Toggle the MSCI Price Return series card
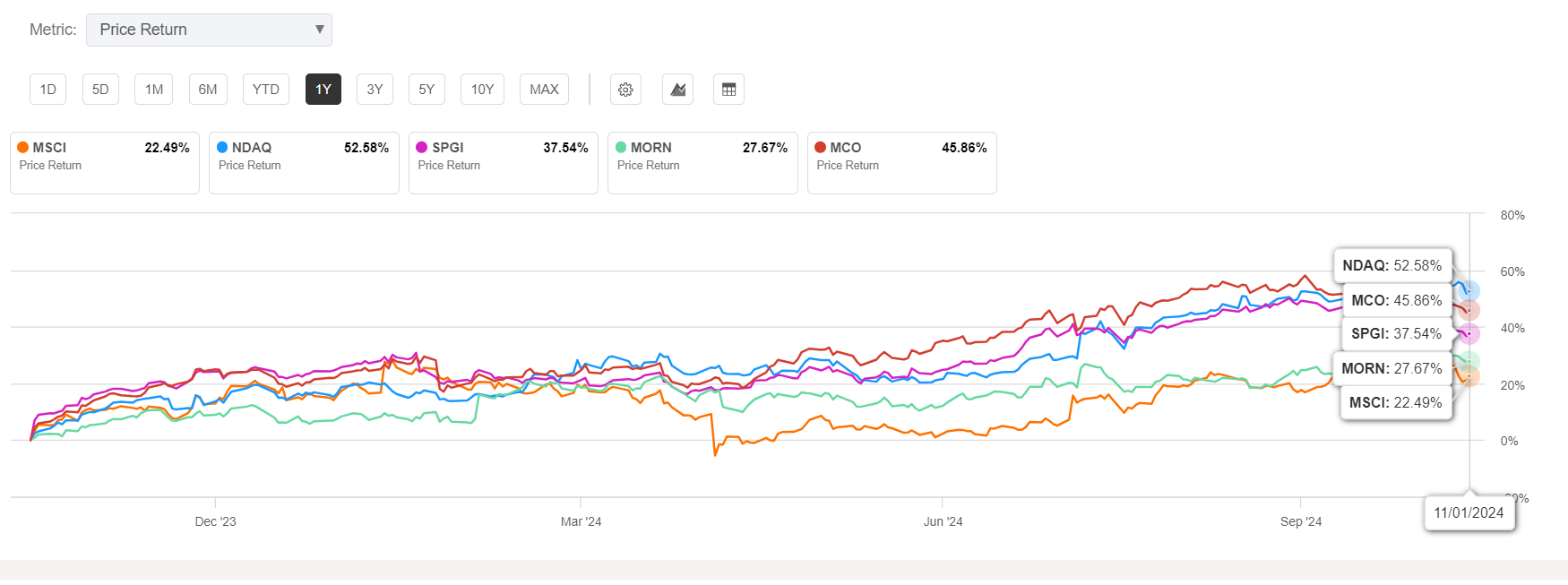The width and height of the screenshot is (1568, 585). (104, 163)
